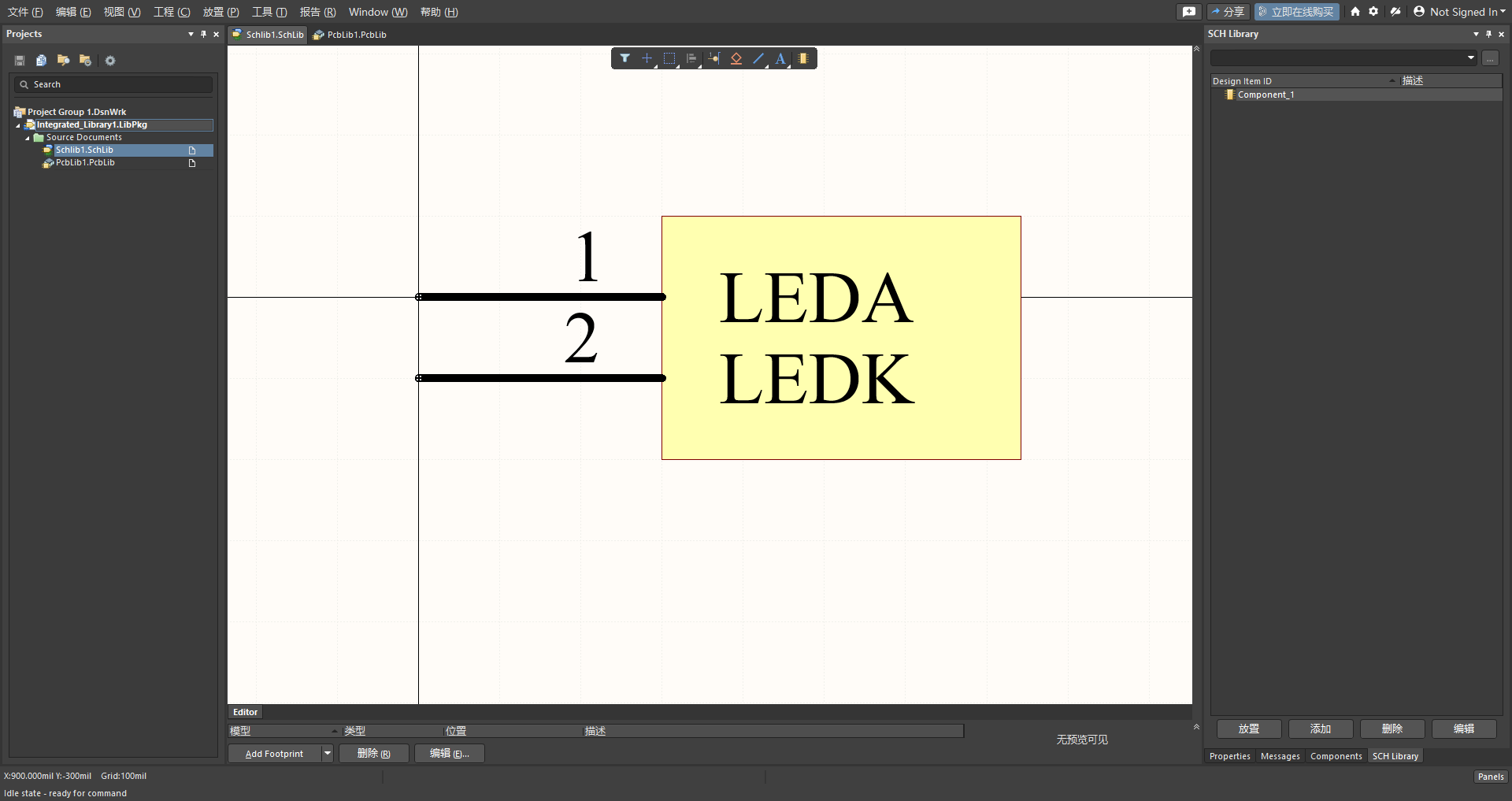
Task: Open the Window (W) menu
Action: (378, 12)
